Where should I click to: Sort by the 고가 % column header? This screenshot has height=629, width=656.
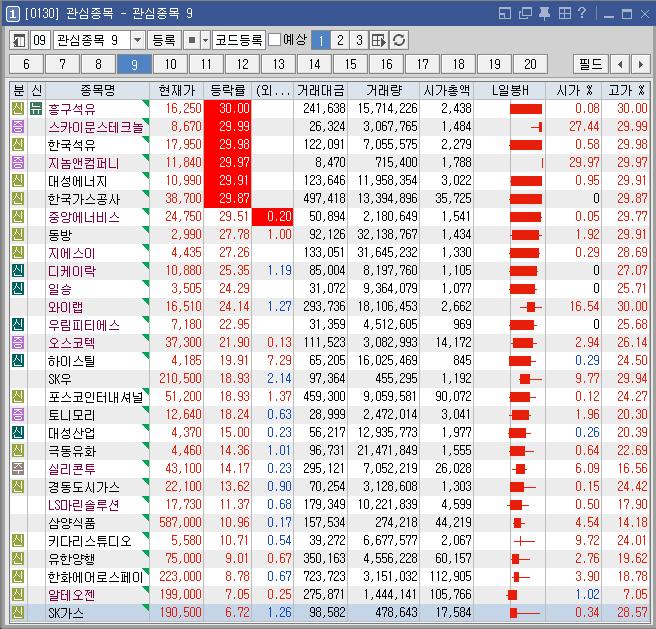tap(626, 90)
